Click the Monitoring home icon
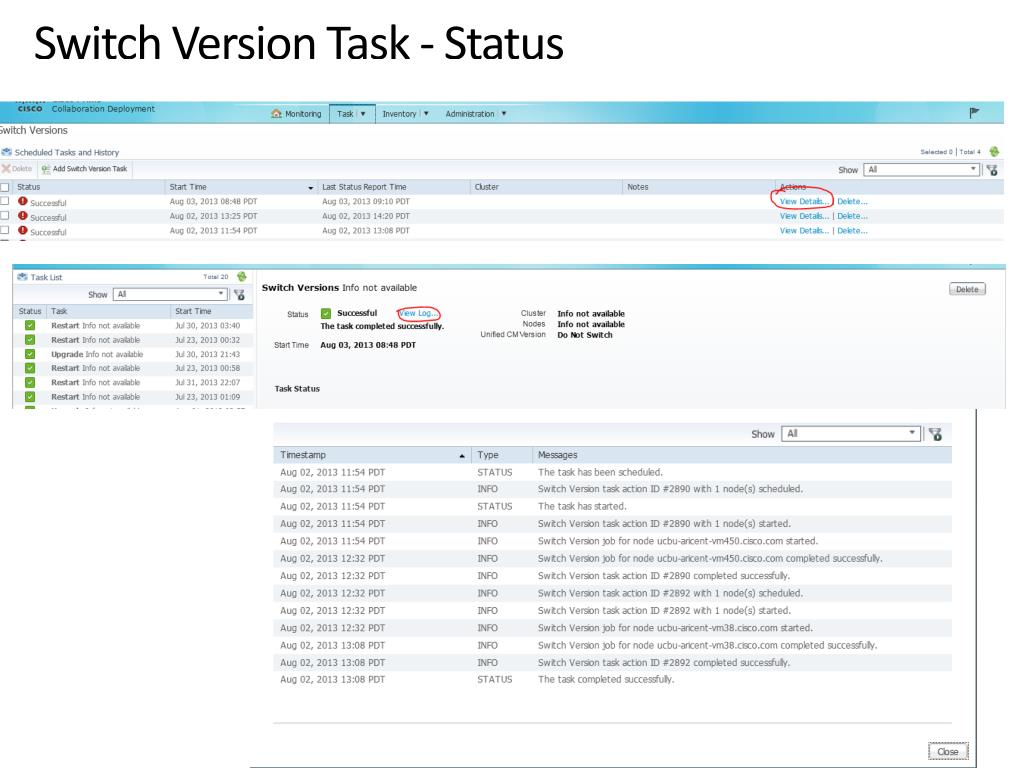The width and height of the screenshot is (1024, 768). (x=279, y=114)
